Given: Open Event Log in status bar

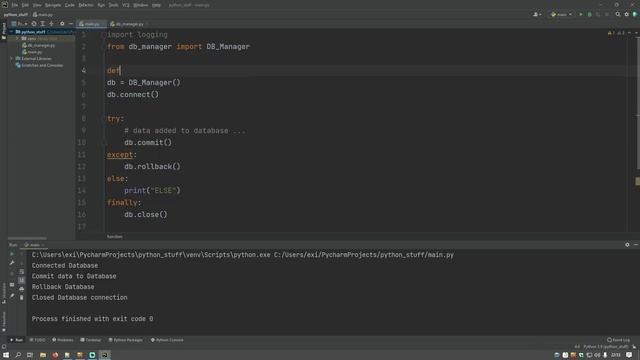Looking at the screenshot, I should [x=618, y=340].
